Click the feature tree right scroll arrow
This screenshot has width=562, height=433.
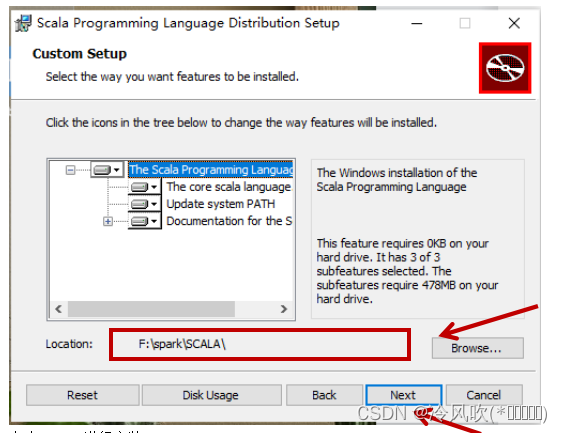284,309
